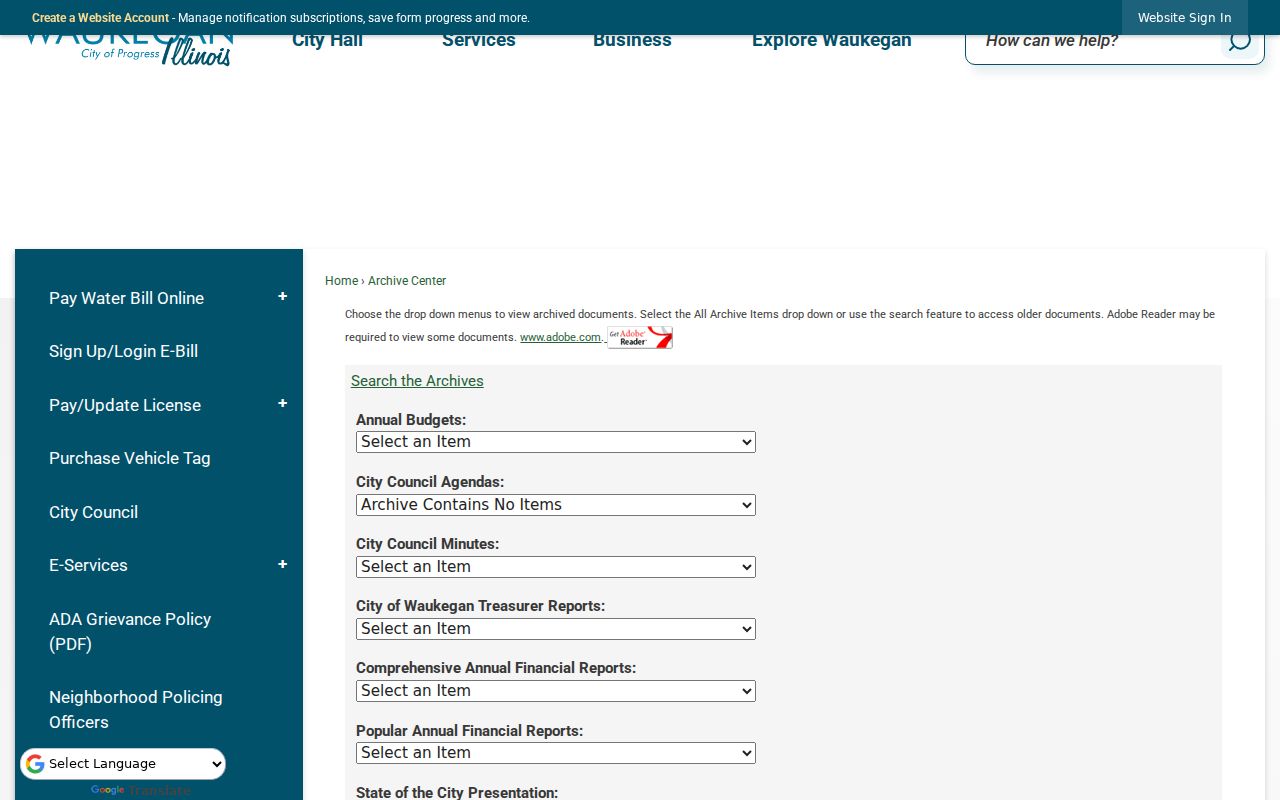This screenshot has height=800, width=1280.
Task: Click the Website Sign In button
Action: 1184,18
